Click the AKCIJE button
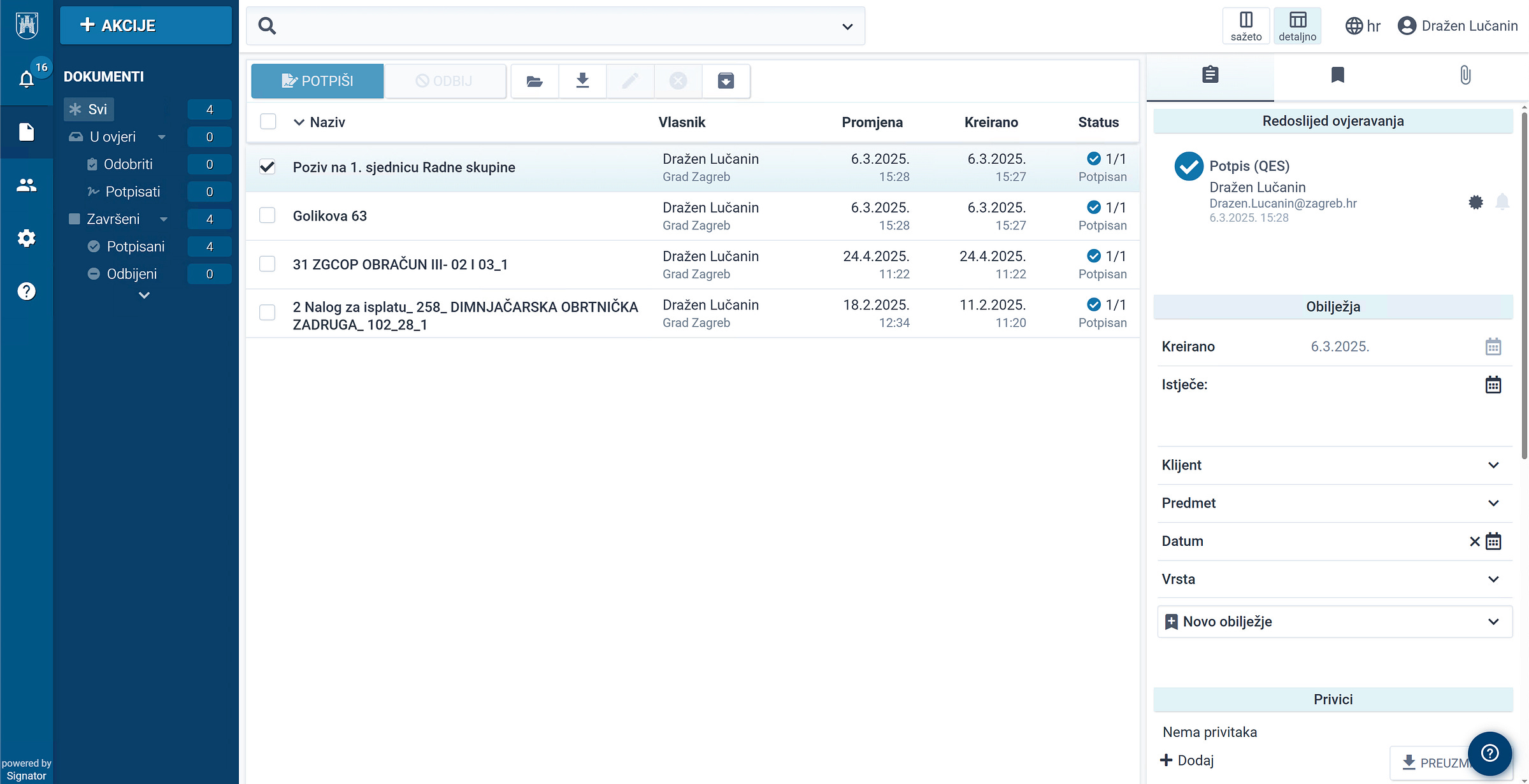Viewport: 1529px width, 784px height. tap(146, 25)
